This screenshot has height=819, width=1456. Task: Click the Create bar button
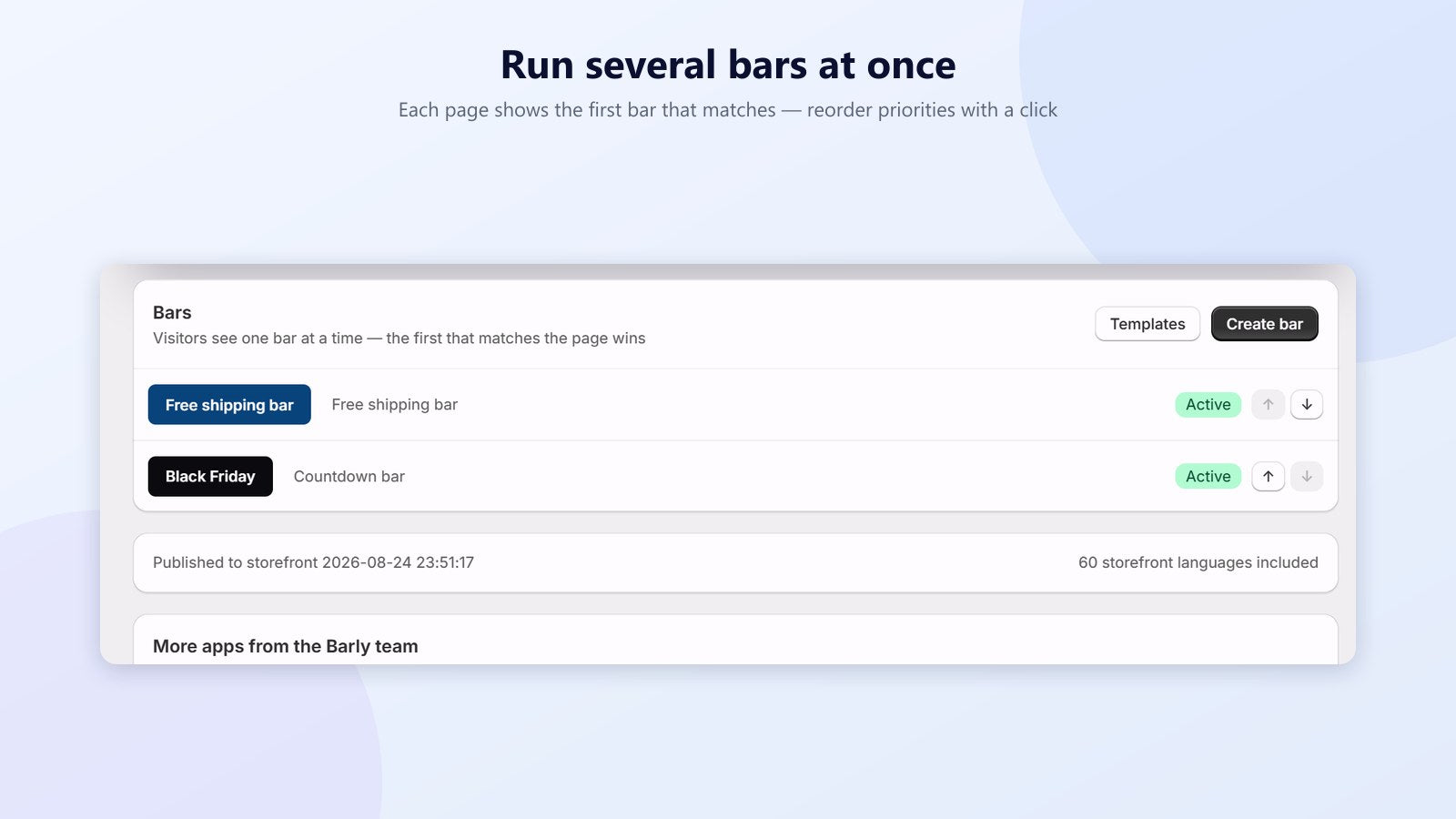click(1264, 324)
